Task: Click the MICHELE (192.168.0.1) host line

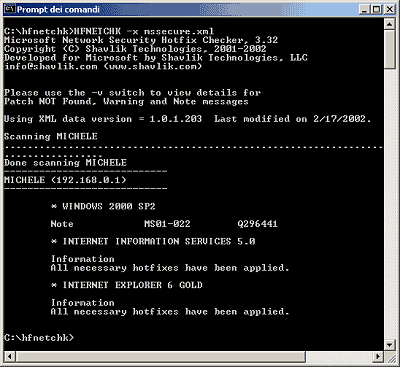Action: click(x=65, y=180)
